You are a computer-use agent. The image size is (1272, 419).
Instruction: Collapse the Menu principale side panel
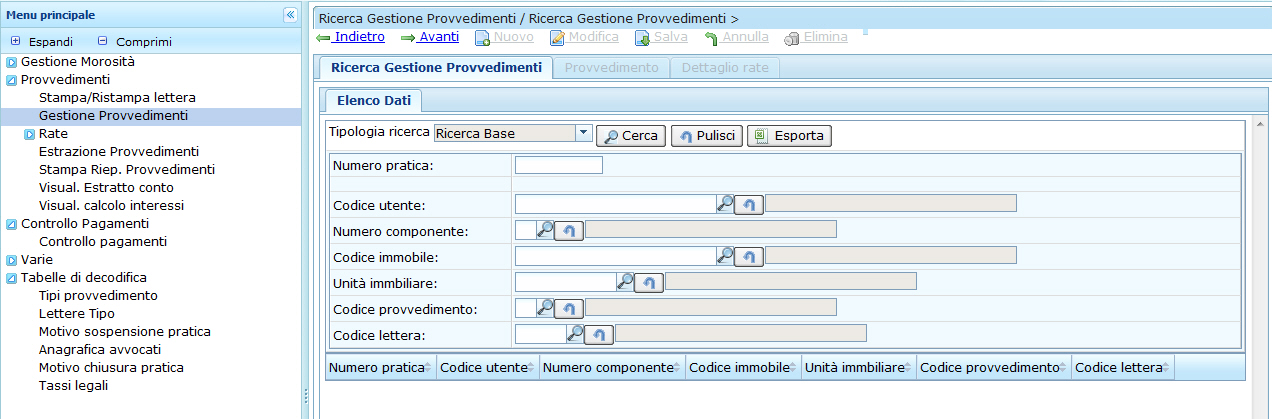point(290,15)
